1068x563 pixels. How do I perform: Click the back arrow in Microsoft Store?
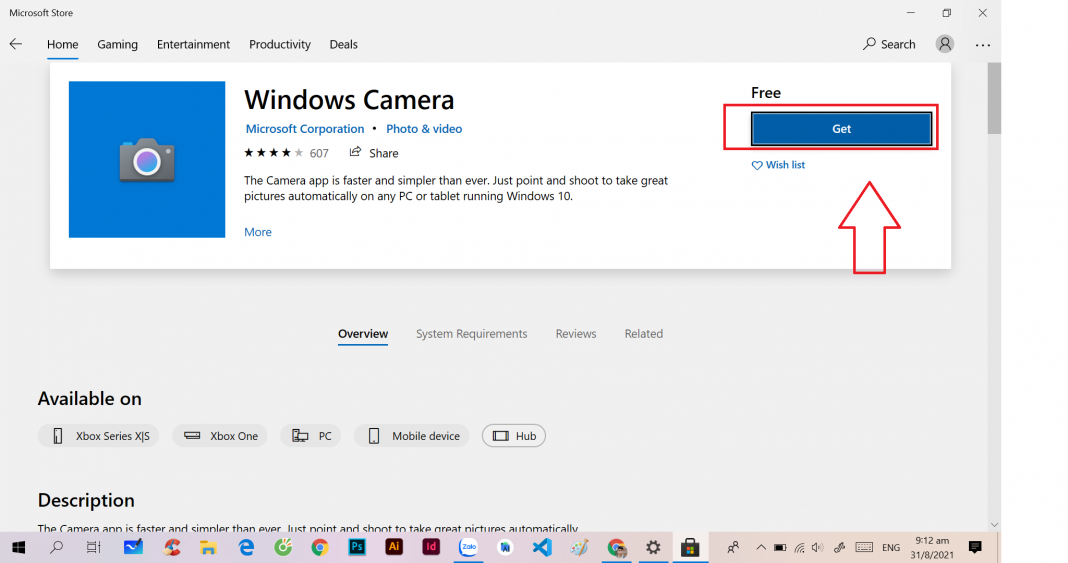click(x=16, y=44)
